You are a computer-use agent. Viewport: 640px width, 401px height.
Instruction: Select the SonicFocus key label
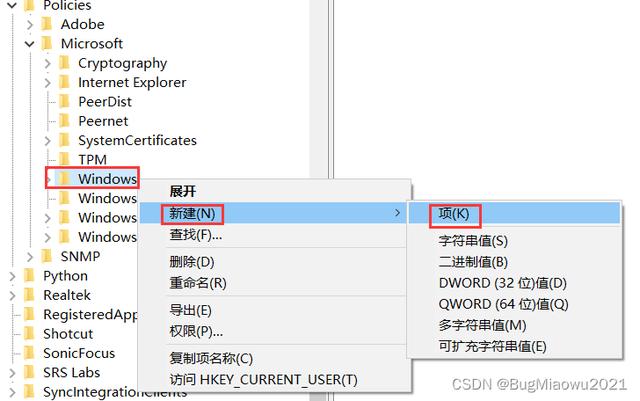79,353
